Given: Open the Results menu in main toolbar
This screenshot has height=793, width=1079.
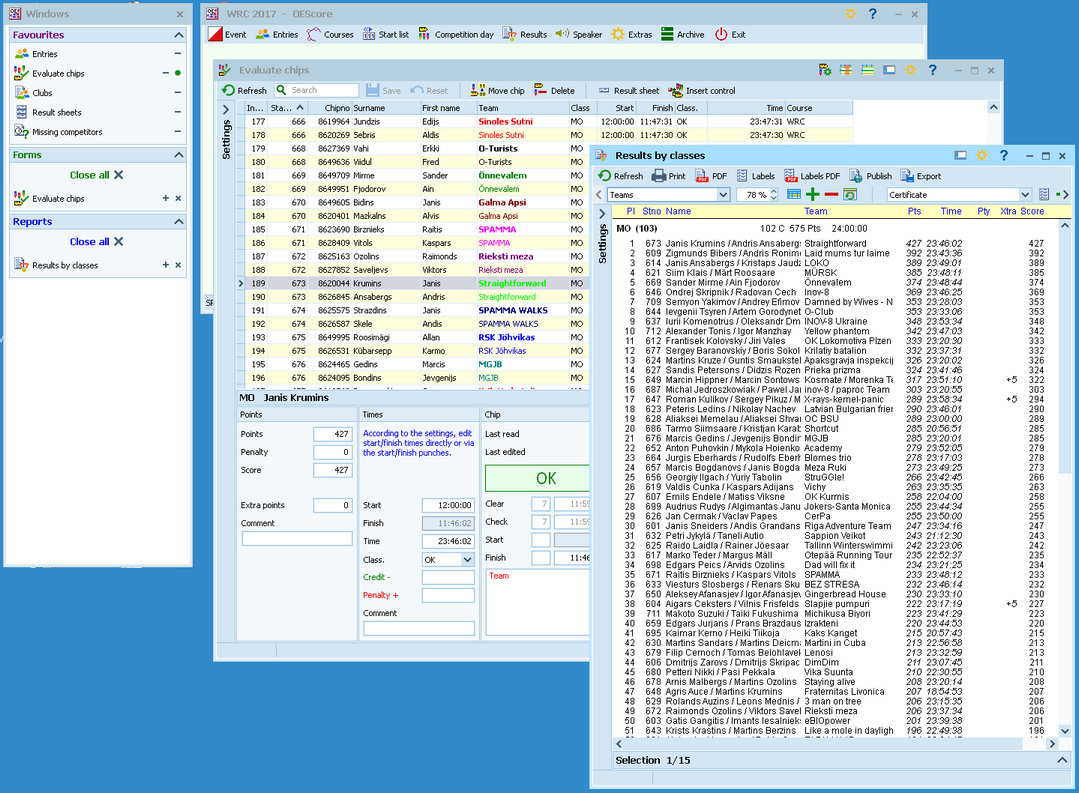Looking at the screenshot, I should click(524, 34).
